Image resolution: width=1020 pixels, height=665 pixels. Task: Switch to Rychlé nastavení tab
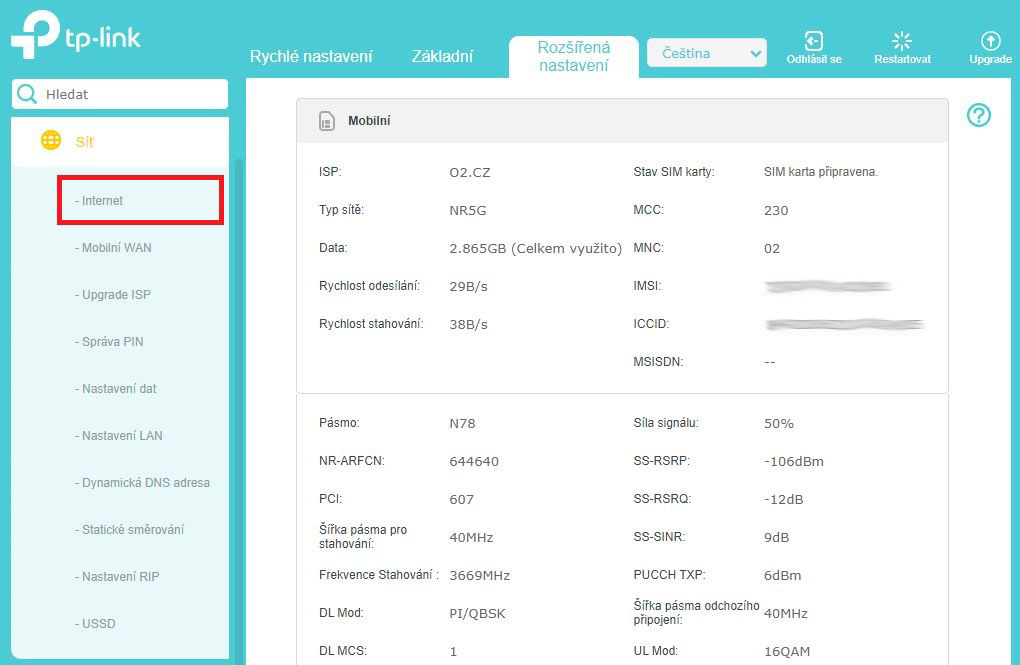(x=311, y=57)
